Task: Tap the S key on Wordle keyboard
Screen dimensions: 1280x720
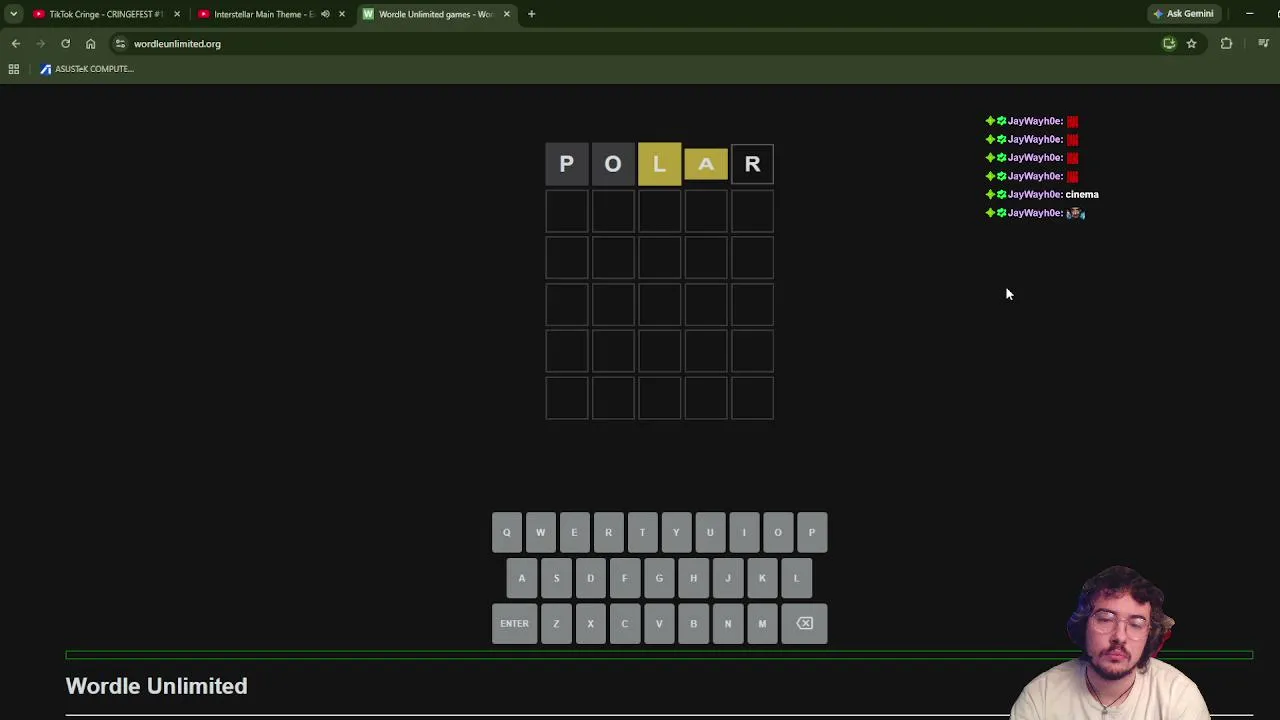Action: [x=556, y=578]
